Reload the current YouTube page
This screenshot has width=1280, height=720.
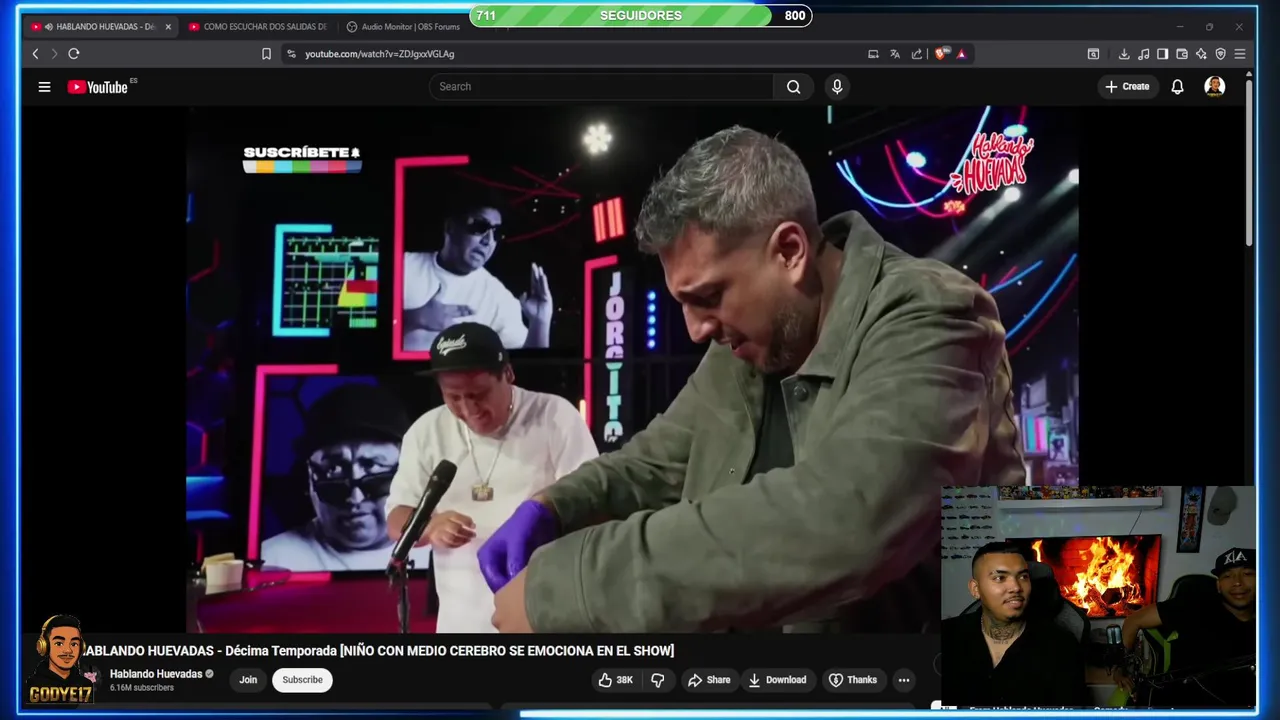73,54
